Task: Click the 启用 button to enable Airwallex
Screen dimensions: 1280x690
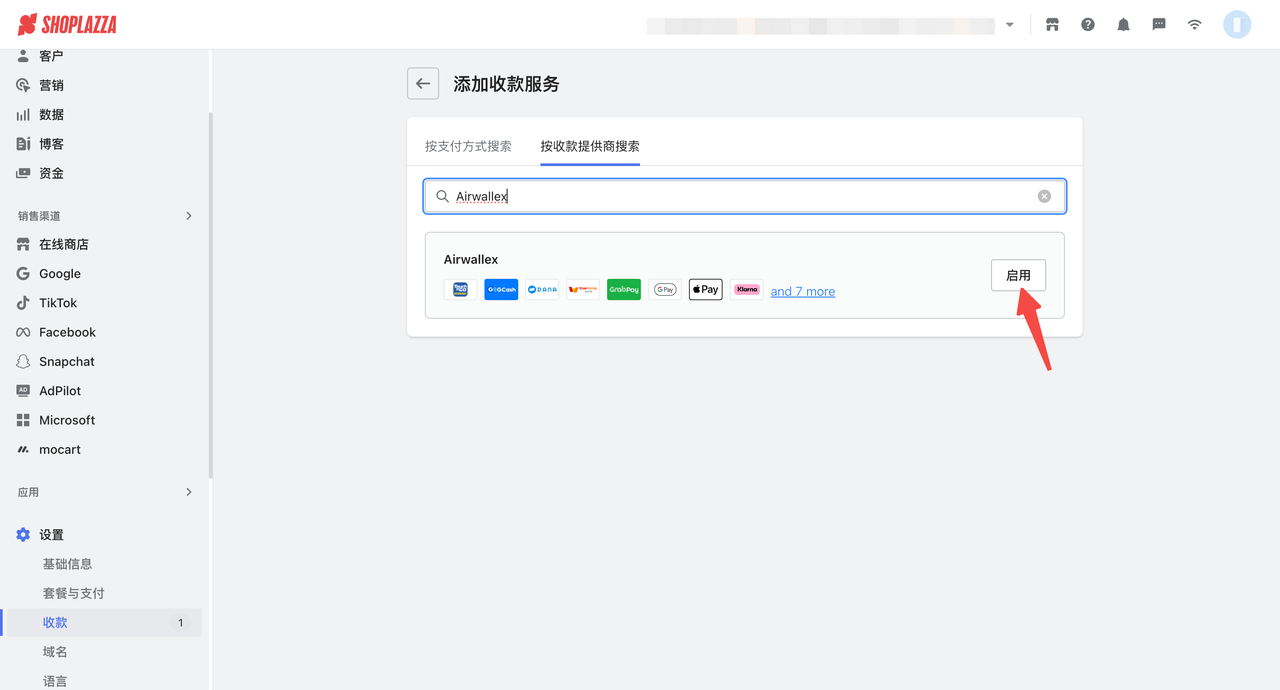Action: (1018, 275)
